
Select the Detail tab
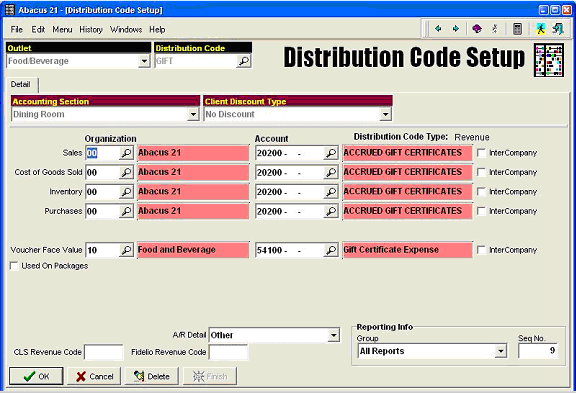(x=21, y=84)
